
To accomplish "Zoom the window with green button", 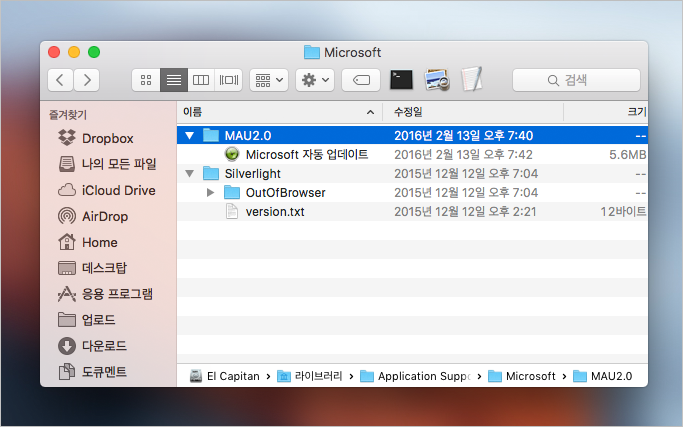I will click(94, 52).
